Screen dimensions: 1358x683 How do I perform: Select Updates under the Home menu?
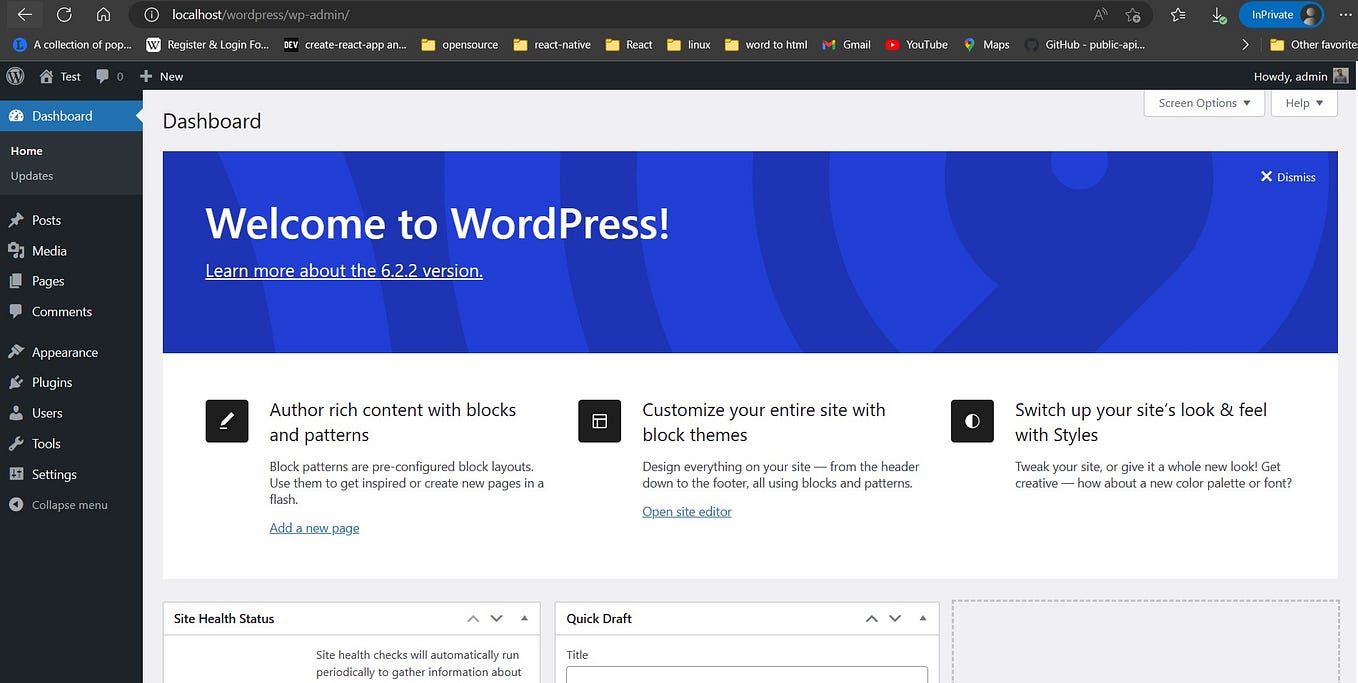click(31, 175)
